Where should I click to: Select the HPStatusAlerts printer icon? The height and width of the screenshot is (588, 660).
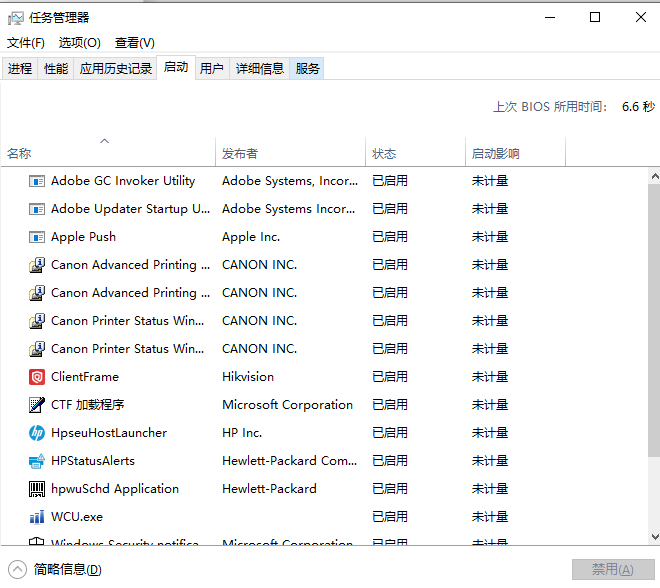point(37,461)
